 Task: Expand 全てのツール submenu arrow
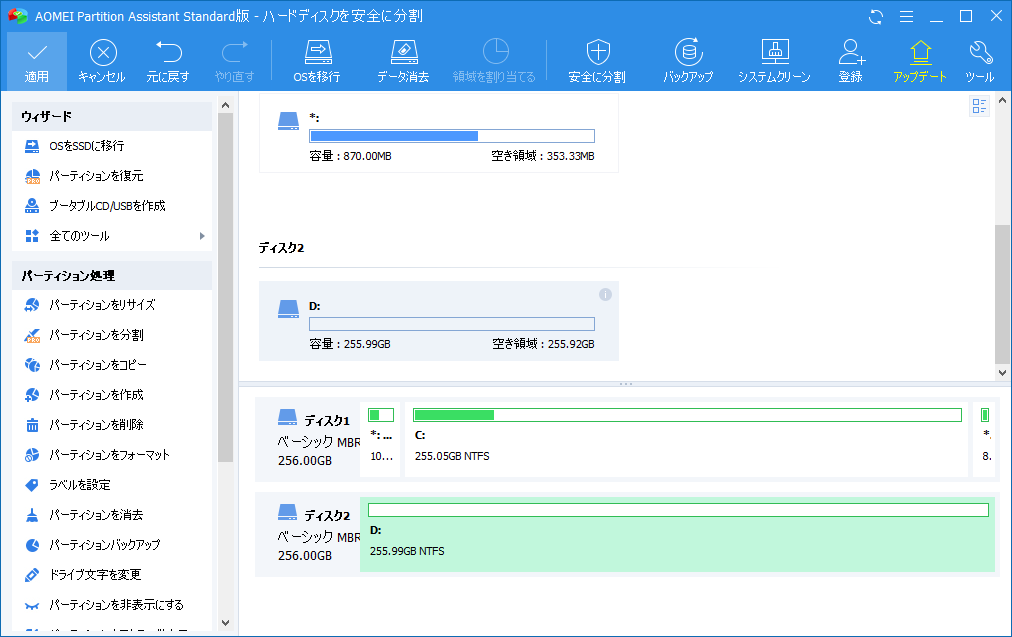click(202, 236)
